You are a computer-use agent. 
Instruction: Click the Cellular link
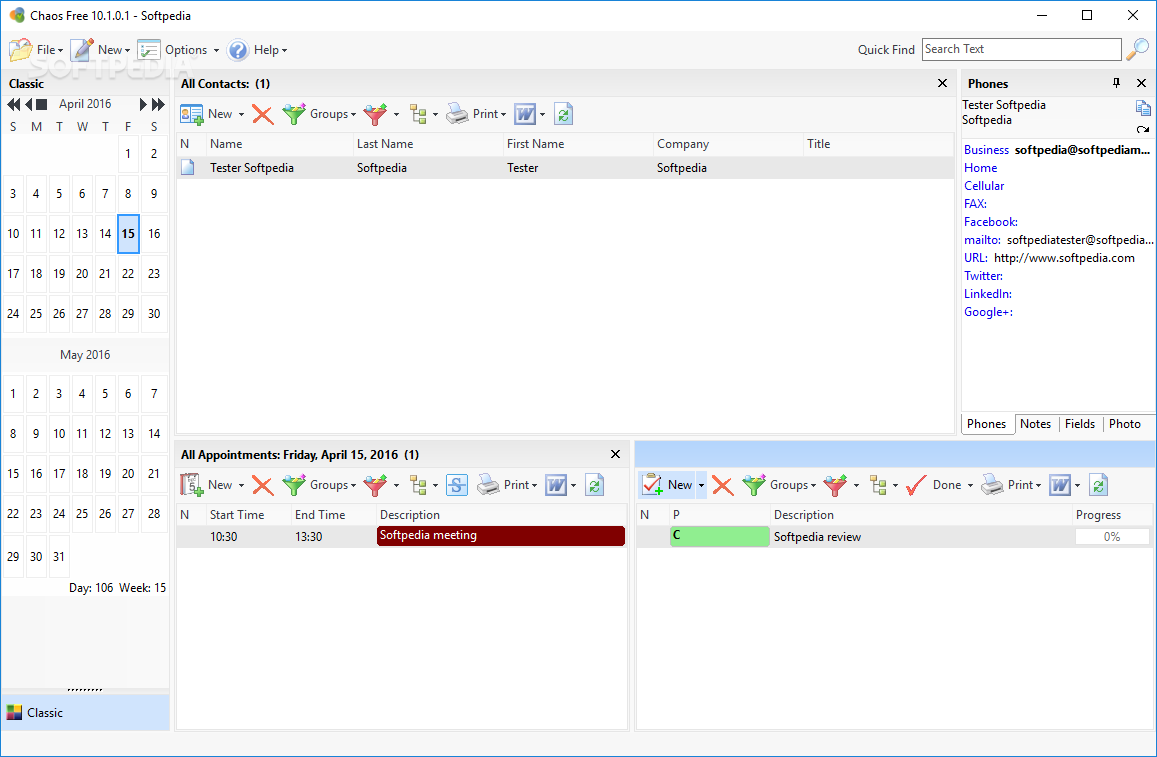click(984, 186)
